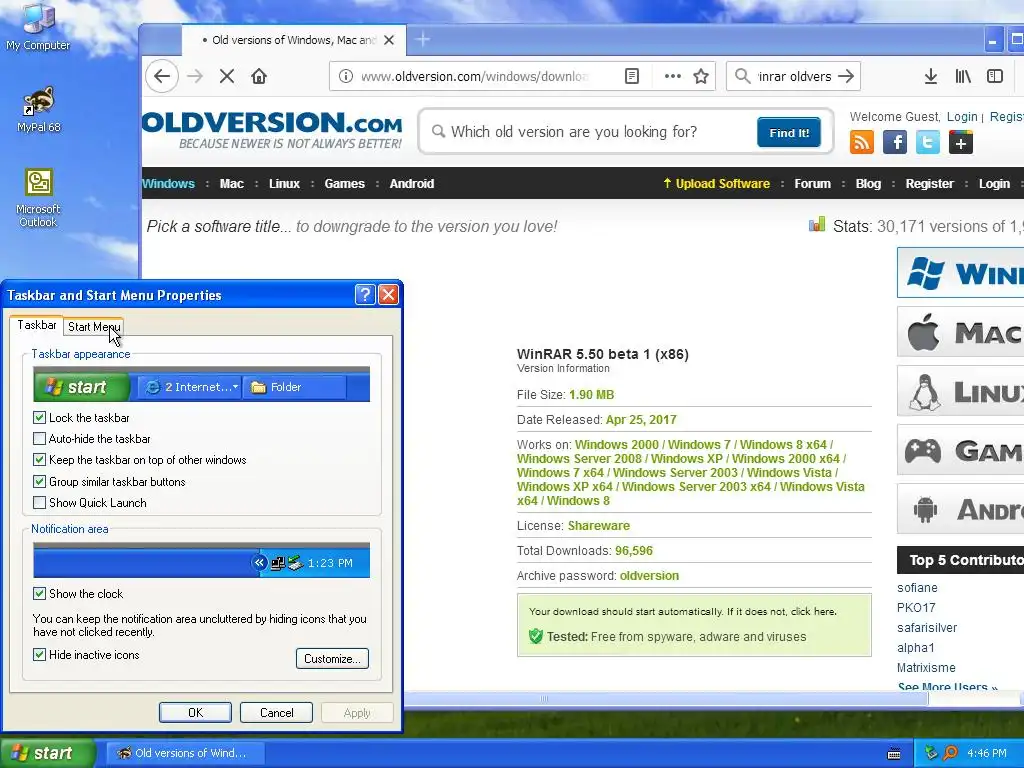Uncheck Lock the taskbar
Image resolution: width=1024 pixels, height=768 pixels.
click(x=39, y=417)
